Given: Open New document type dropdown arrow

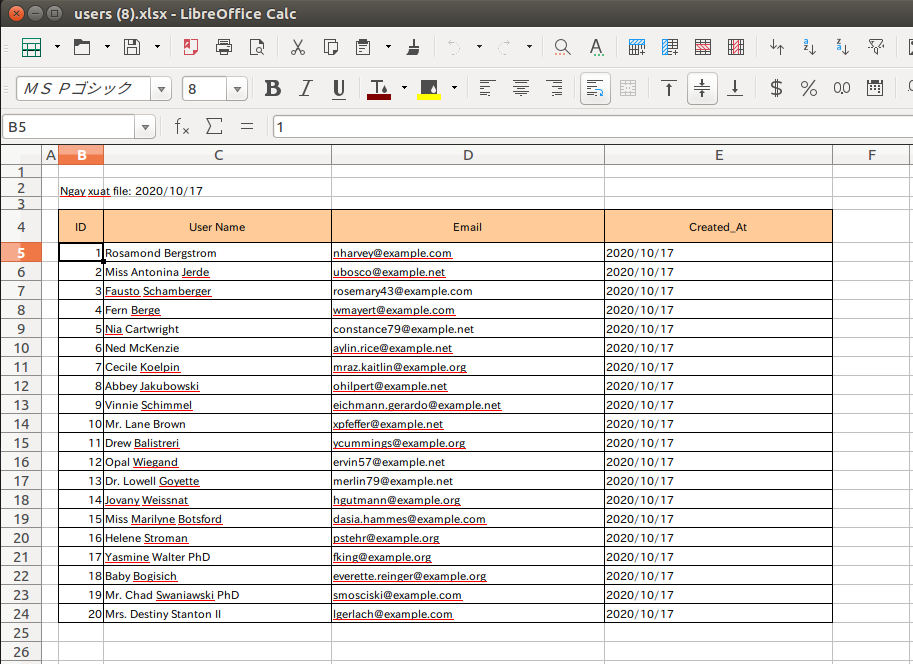Looking at the screenshot, I should pyautogui.click(x=57, y=47).
